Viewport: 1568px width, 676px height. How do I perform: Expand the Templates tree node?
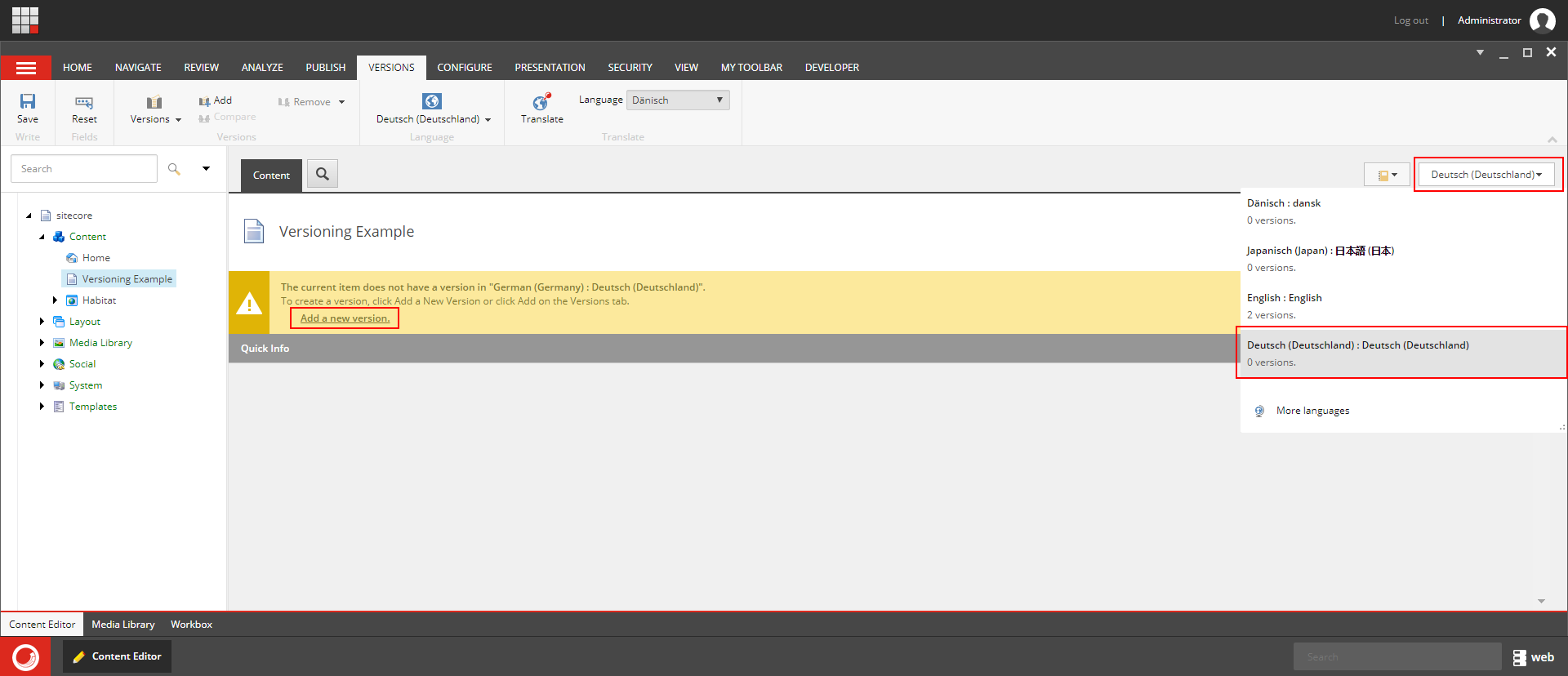click(42, 407)
